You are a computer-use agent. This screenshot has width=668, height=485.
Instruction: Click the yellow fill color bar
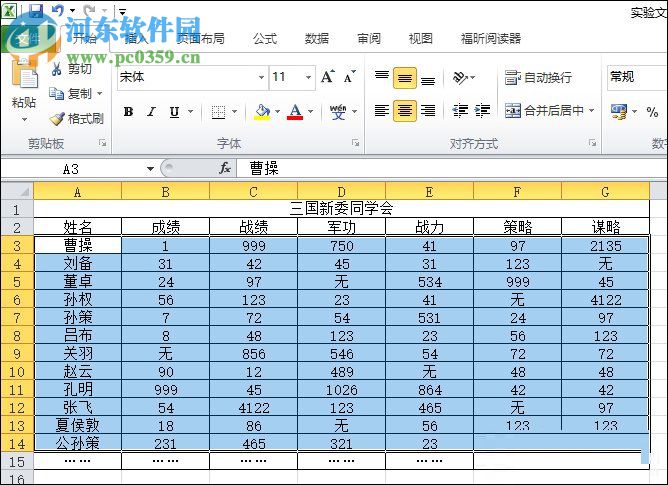(x=262, y=118)
